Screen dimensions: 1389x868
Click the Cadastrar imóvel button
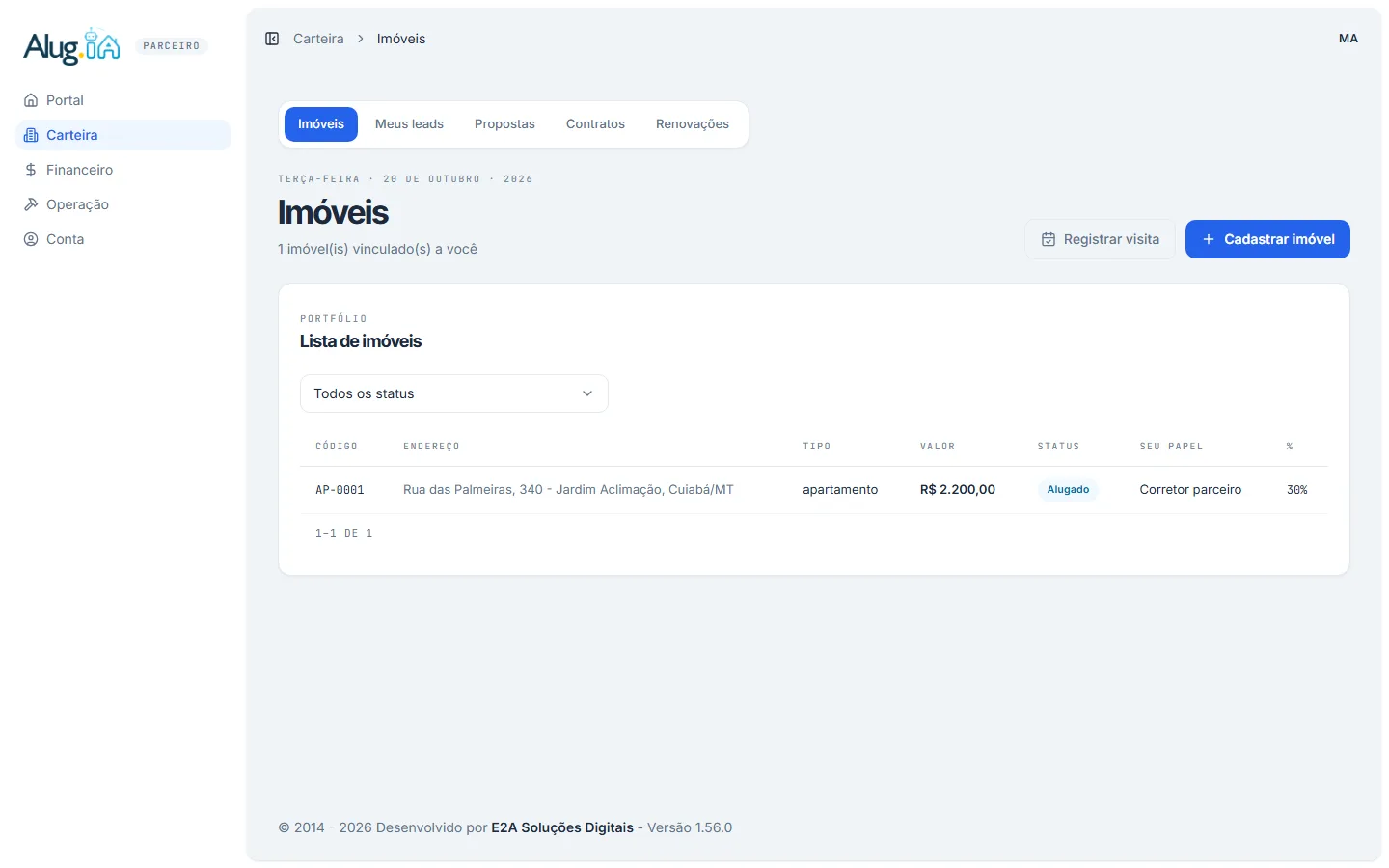[1267, 239]
